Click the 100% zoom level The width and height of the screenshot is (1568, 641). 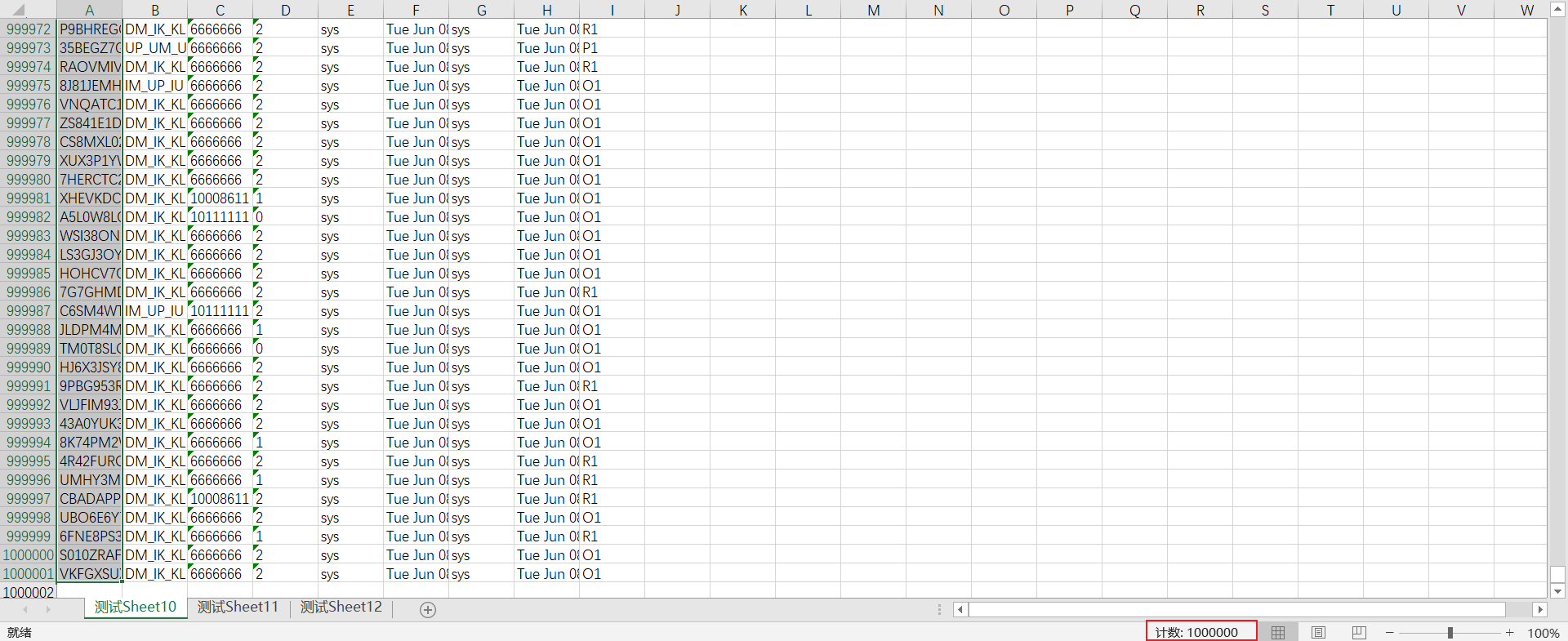coord(1543,633)
